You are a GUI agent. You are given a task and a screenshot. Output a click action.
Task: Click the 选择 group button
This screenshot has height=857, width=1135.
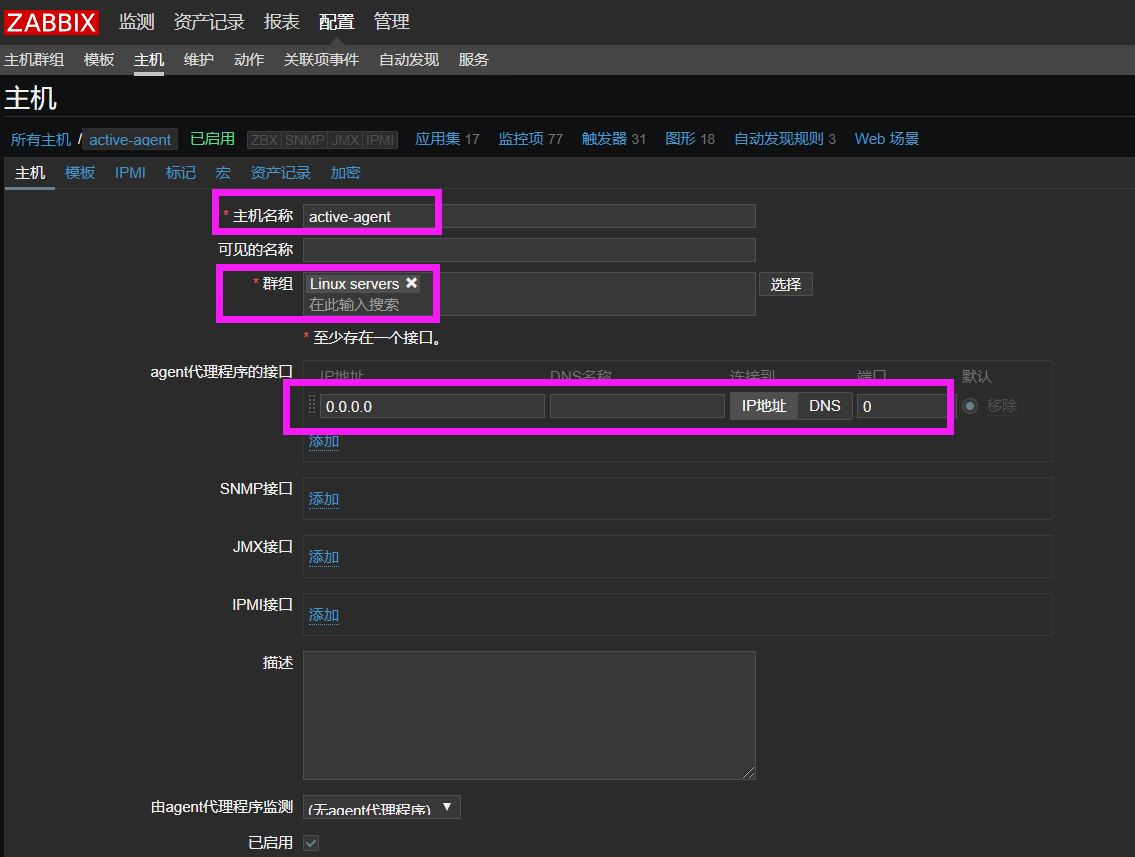(x=785, y=284)
